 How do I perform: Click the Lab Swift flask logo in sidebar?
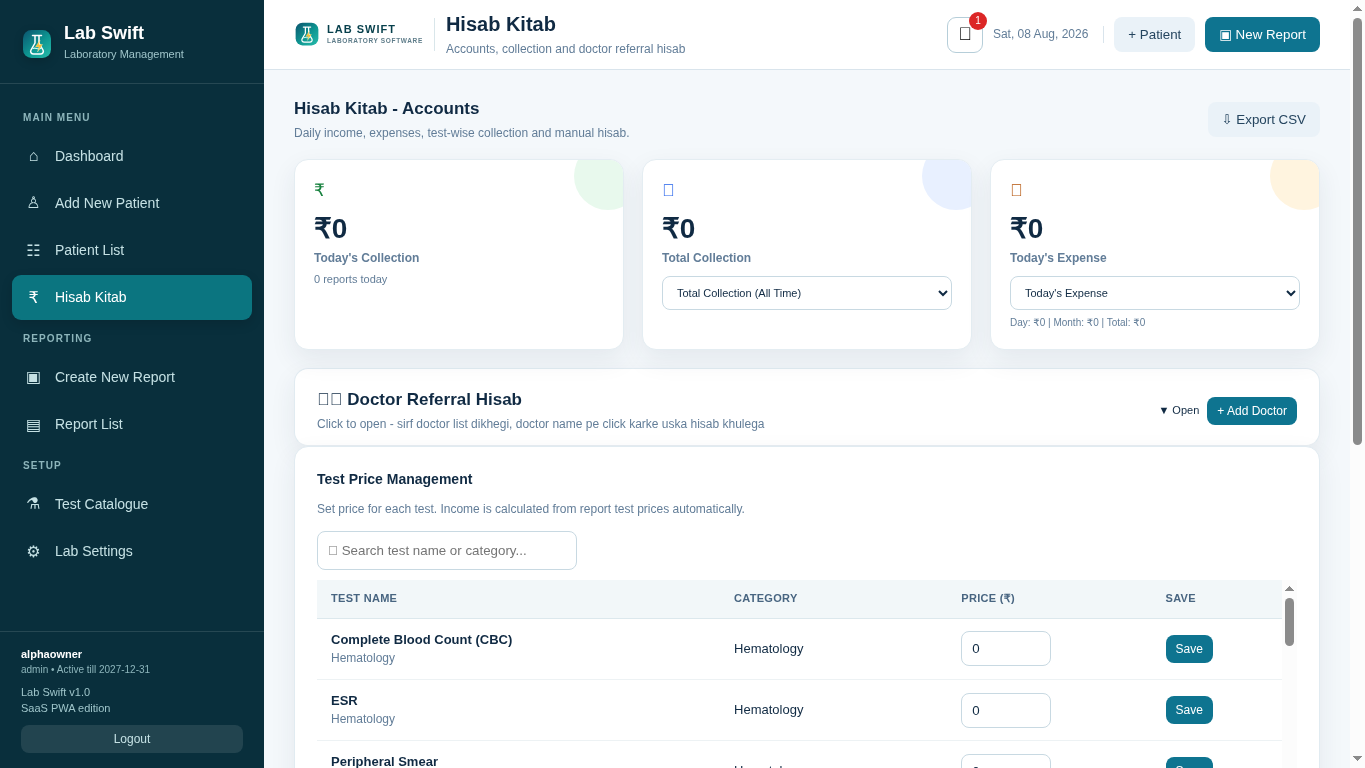click(x=37, y=44)
